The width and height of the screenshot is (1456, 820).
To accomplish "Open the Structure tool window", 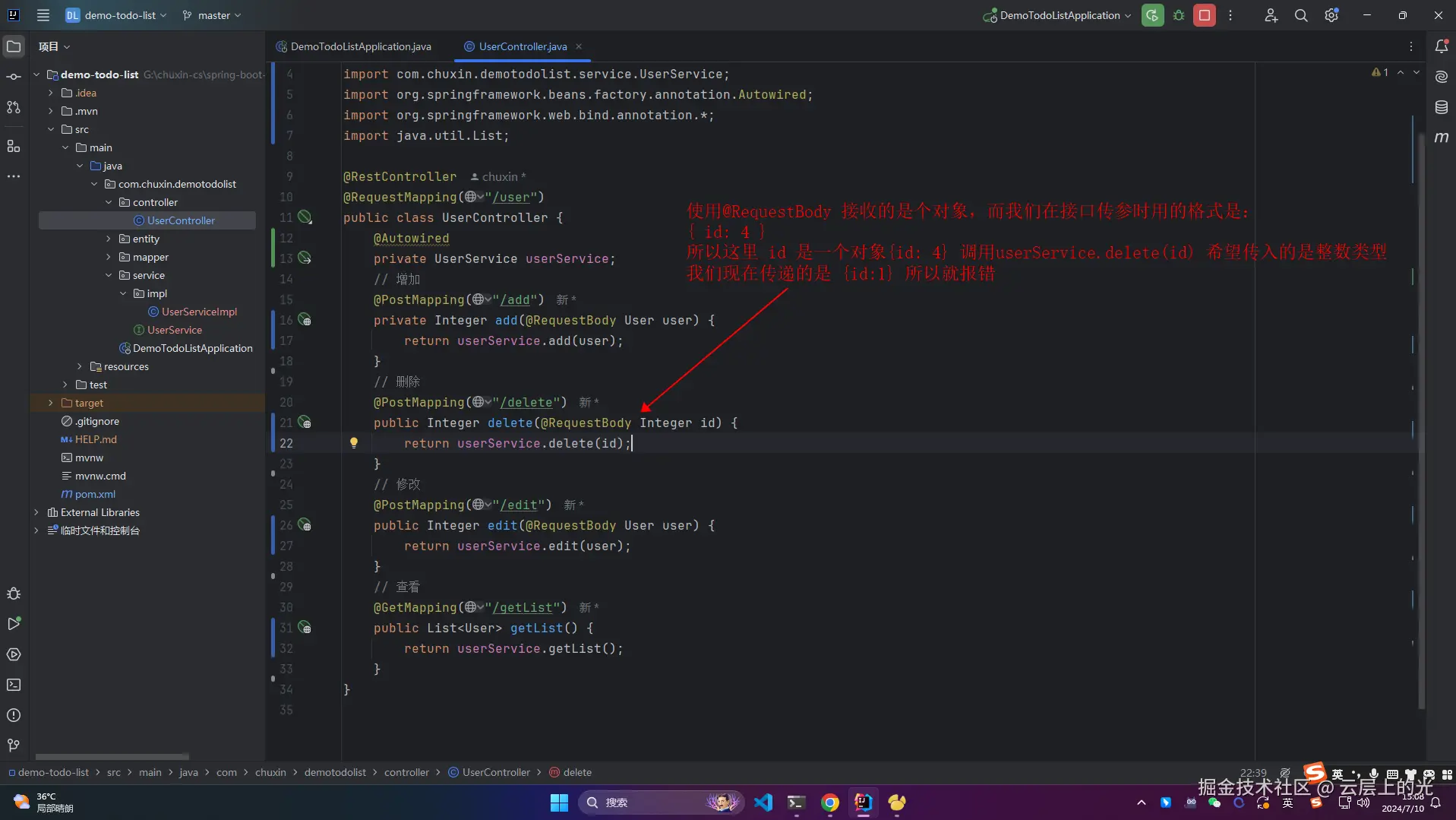I will [14, 146].
